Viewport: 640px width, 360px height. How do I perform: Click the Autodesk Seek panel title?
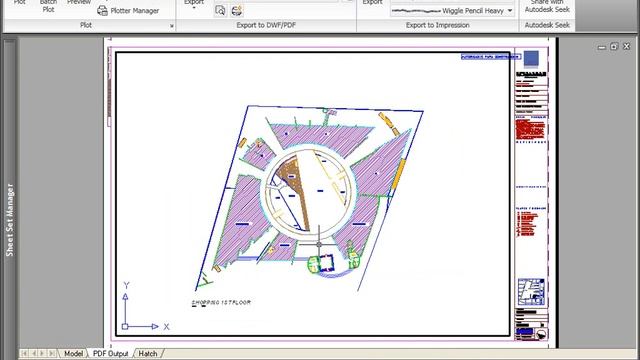point(547,25)
